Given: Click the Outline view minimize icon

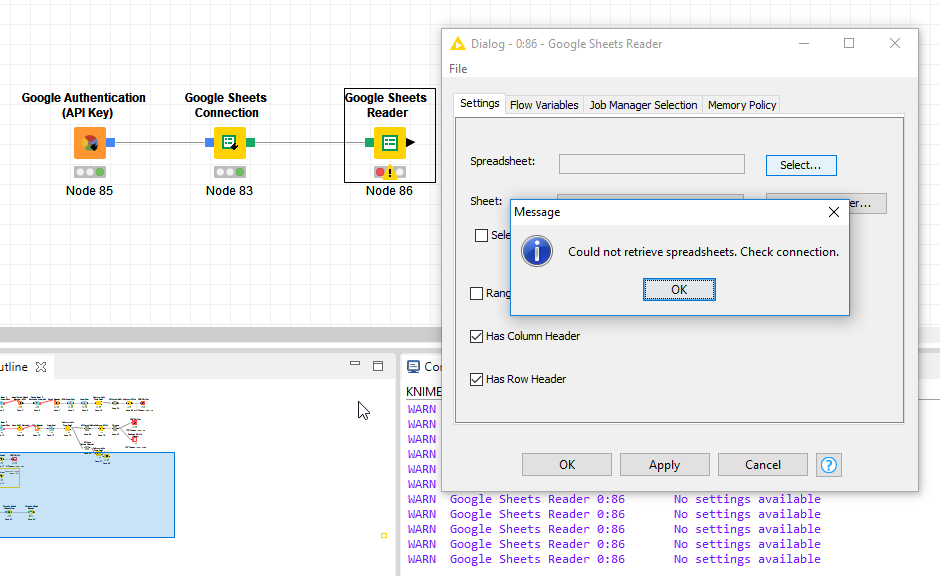Looking at the screenshot, I should point(355,366).
